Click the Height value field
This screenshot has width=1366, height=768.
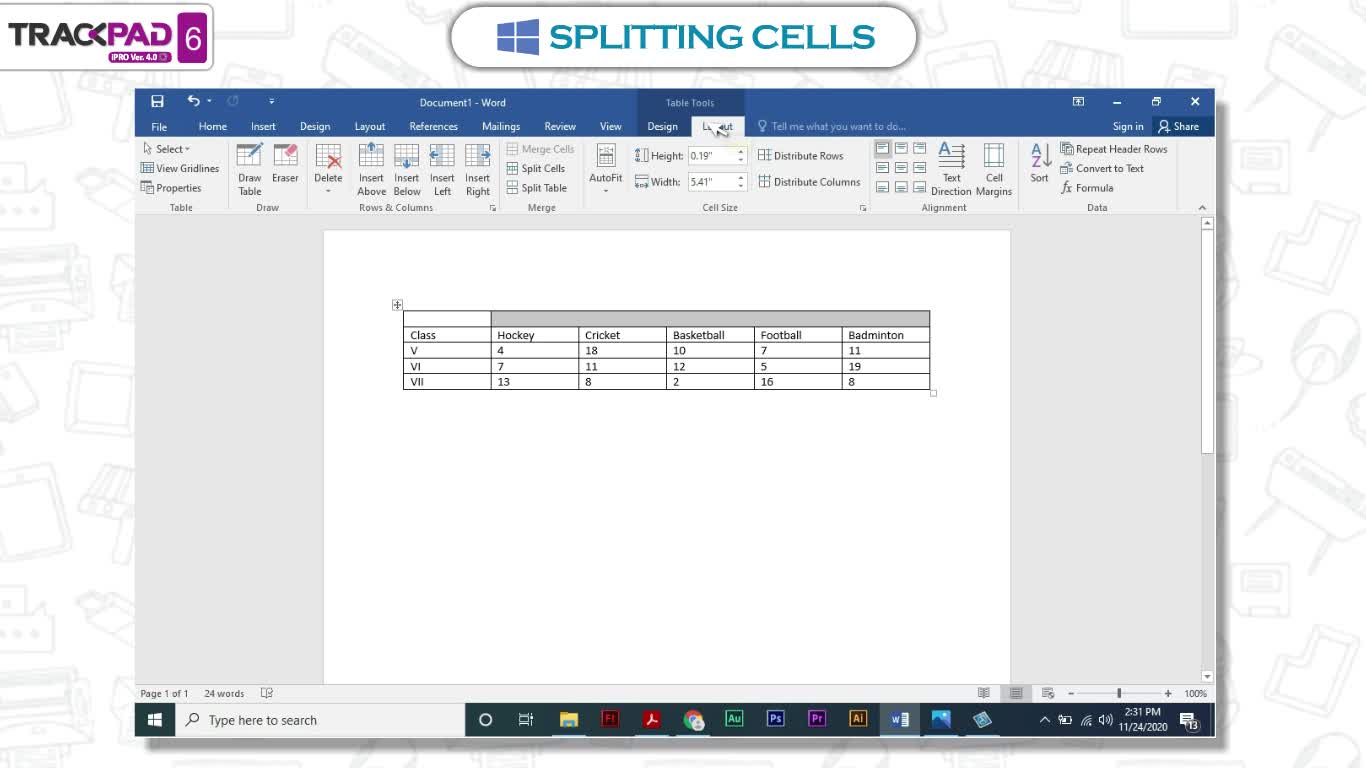713,156
